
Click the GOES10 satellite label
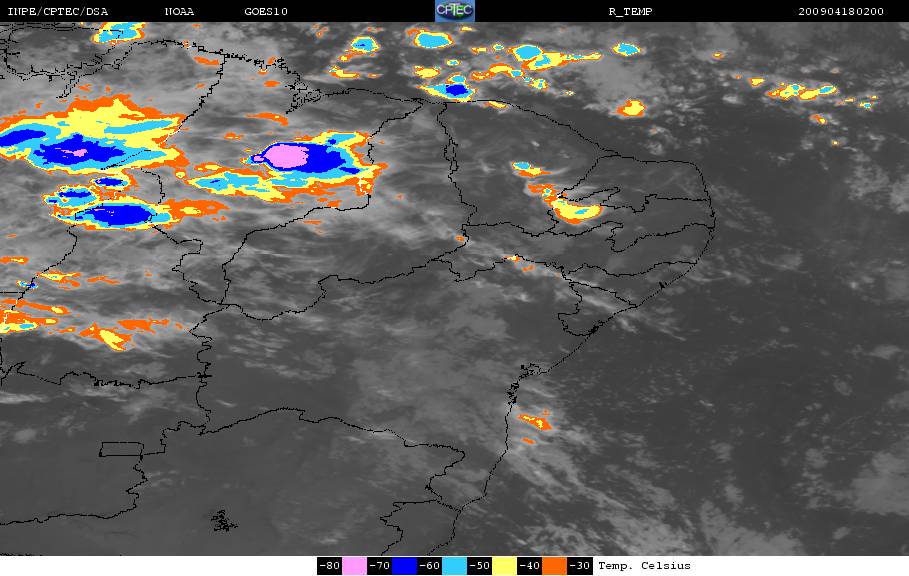tap(266, 12)
